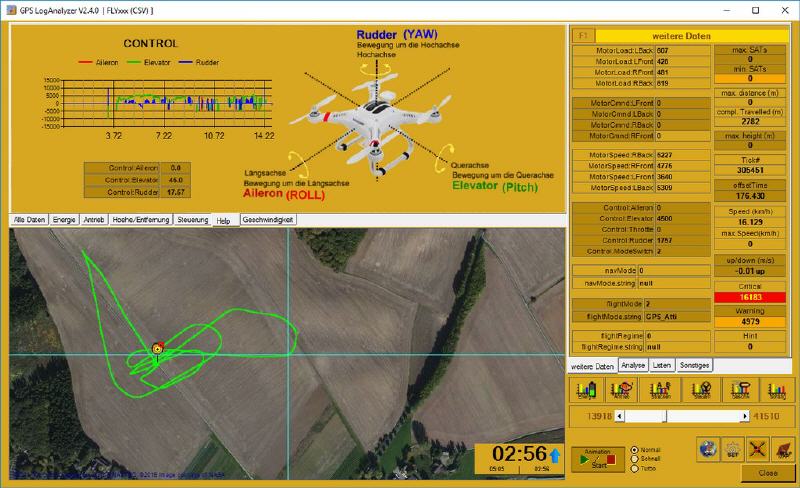Click the globe earth icon

[x=708, y=449]
